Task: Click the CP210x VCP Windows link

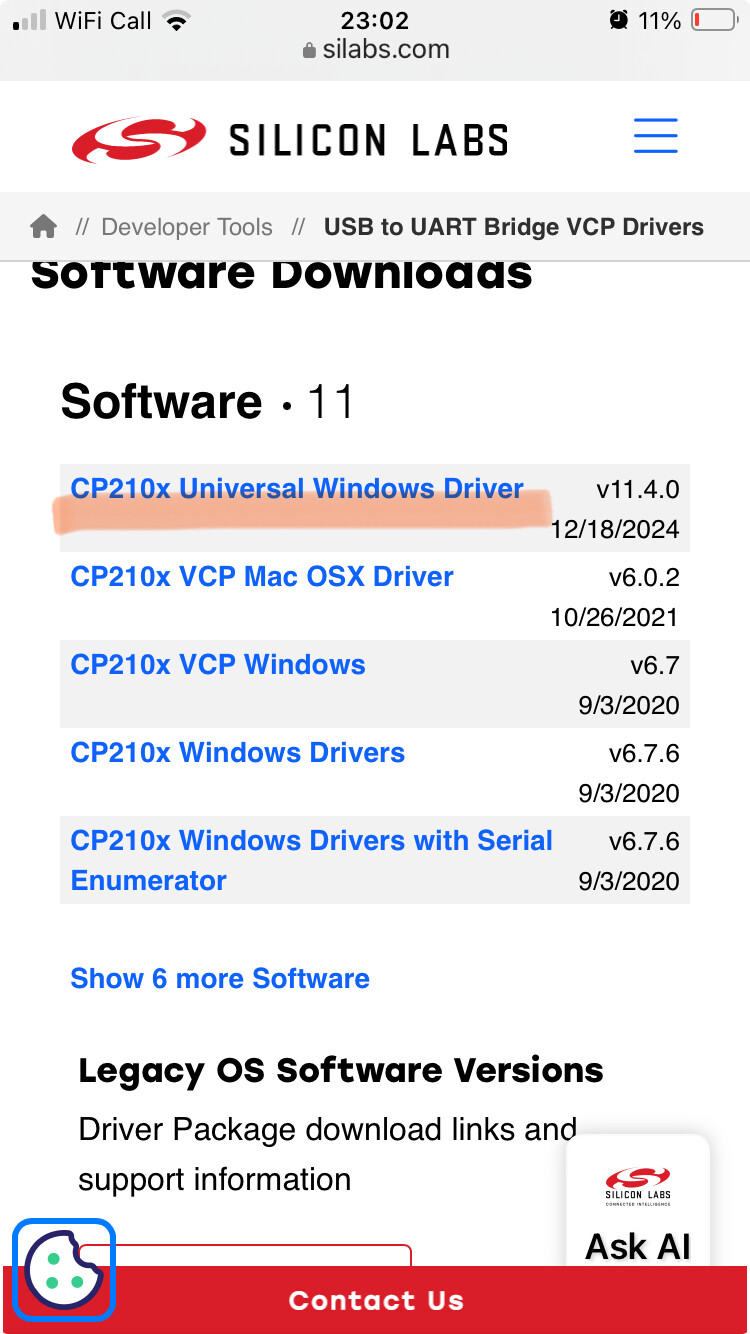Action: 218,664
